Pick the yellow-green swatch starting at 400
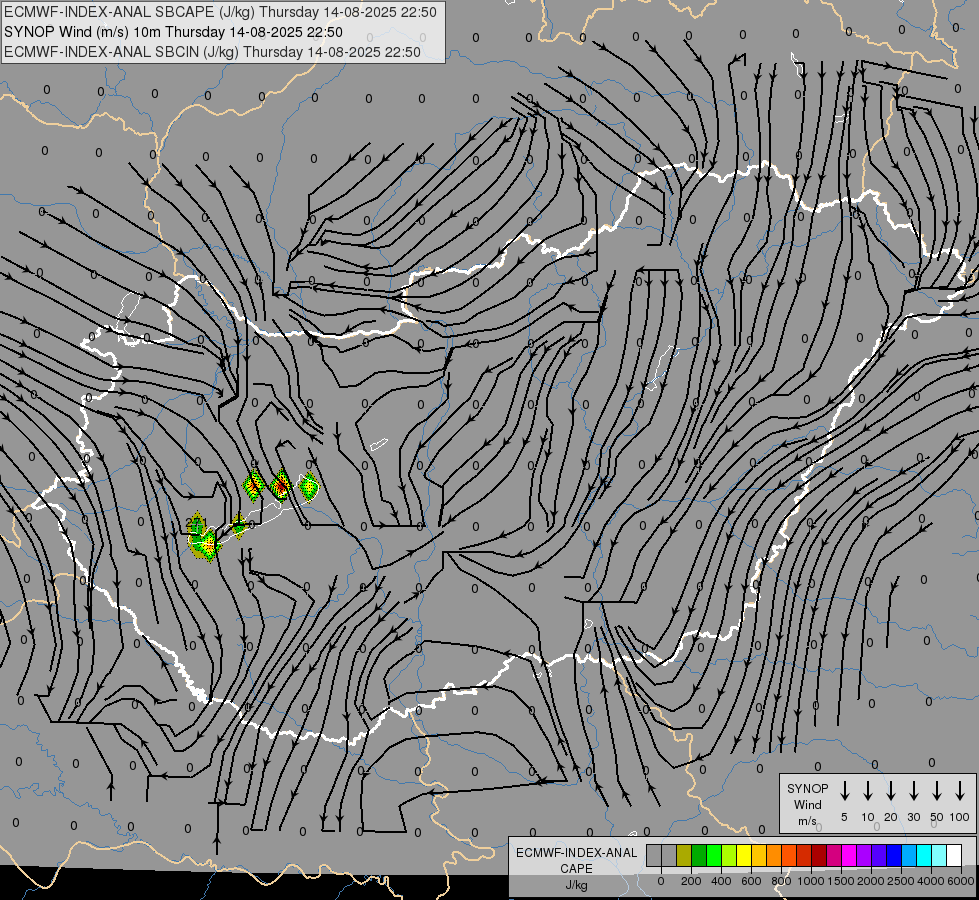 729,856
